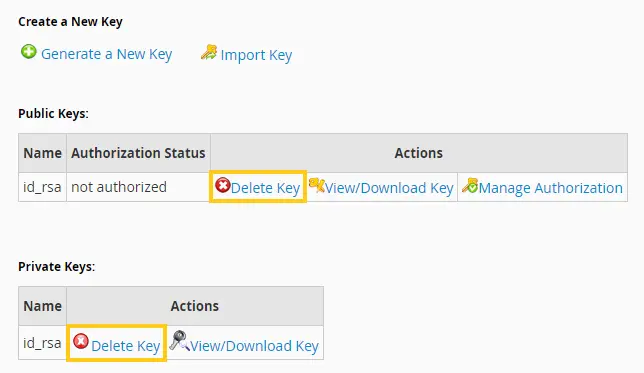Click the green plus Generate icon
This screenshot has width=644, height=373.
tap(28, 52)
